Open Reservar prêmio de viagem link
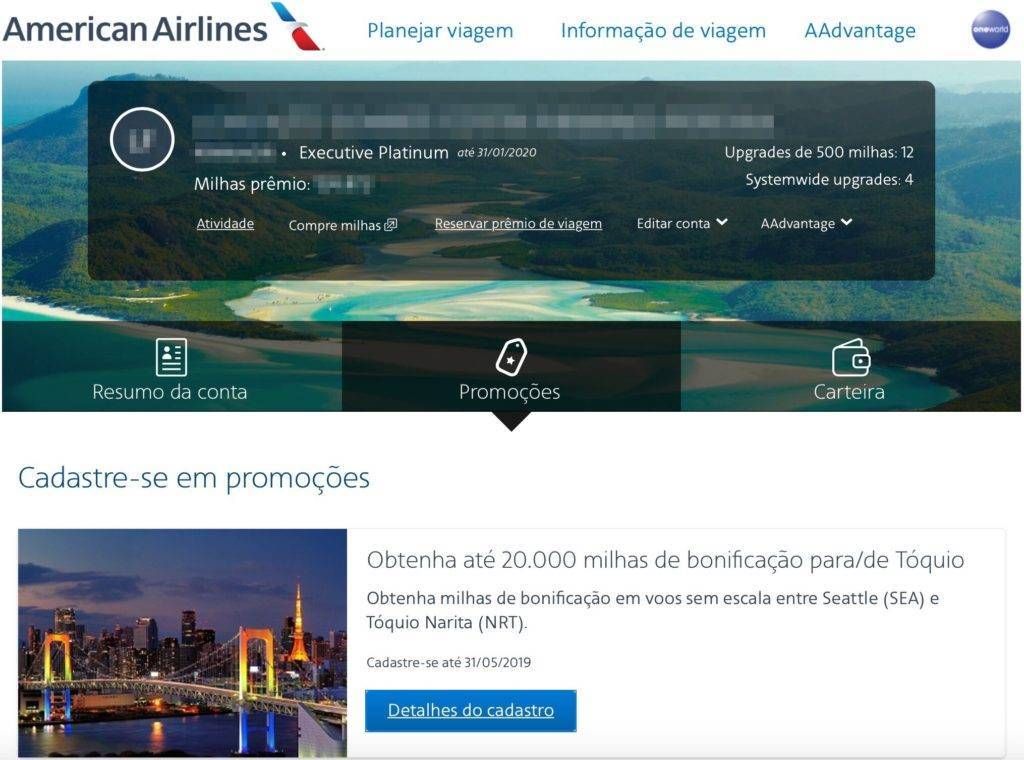This screenshot has height=760, width=1024. [518, 223]
